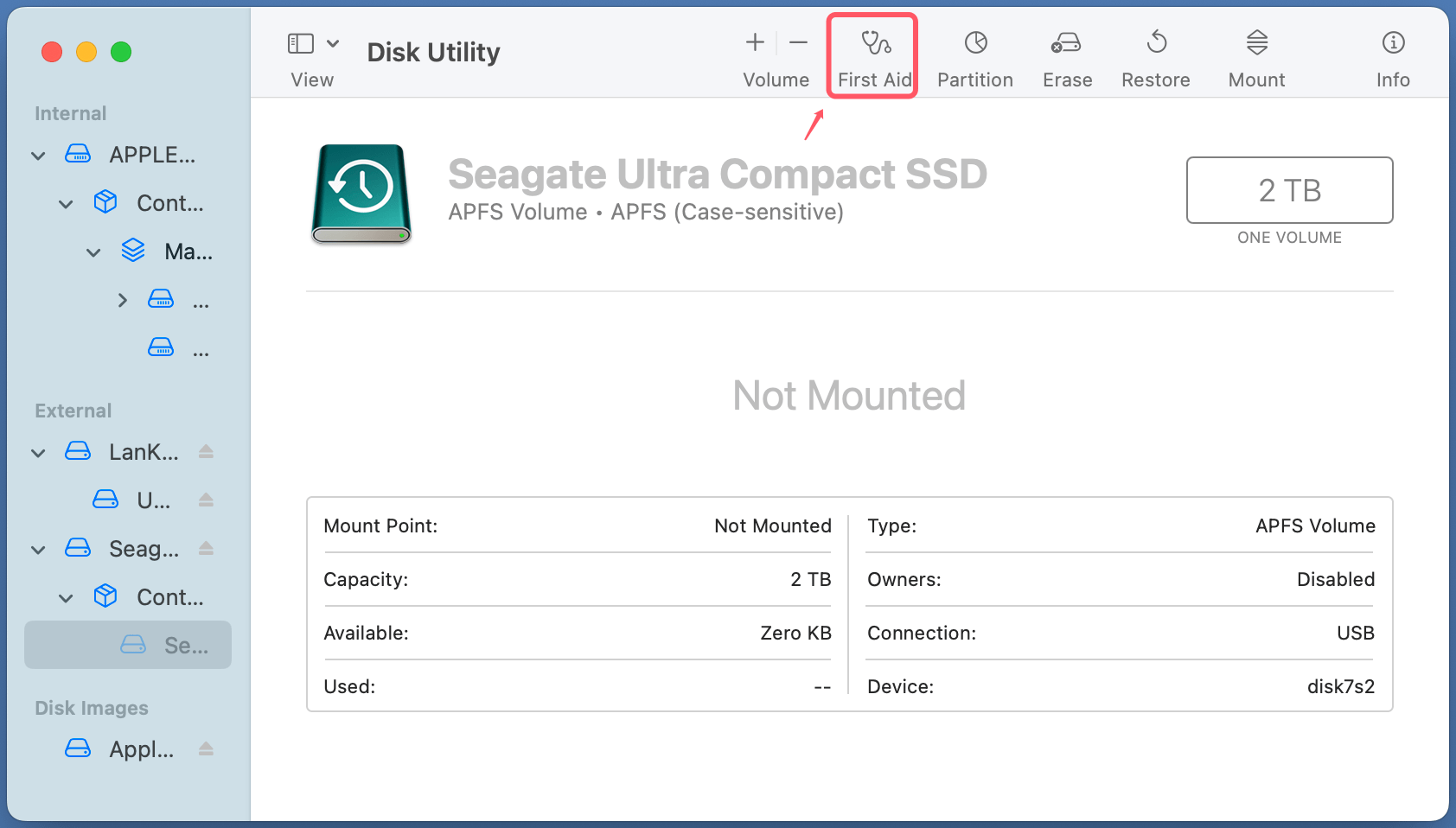1456x828 pixels.
Task: Expand the hidden volume under Macintosh container
Action: tap(121, 300)
